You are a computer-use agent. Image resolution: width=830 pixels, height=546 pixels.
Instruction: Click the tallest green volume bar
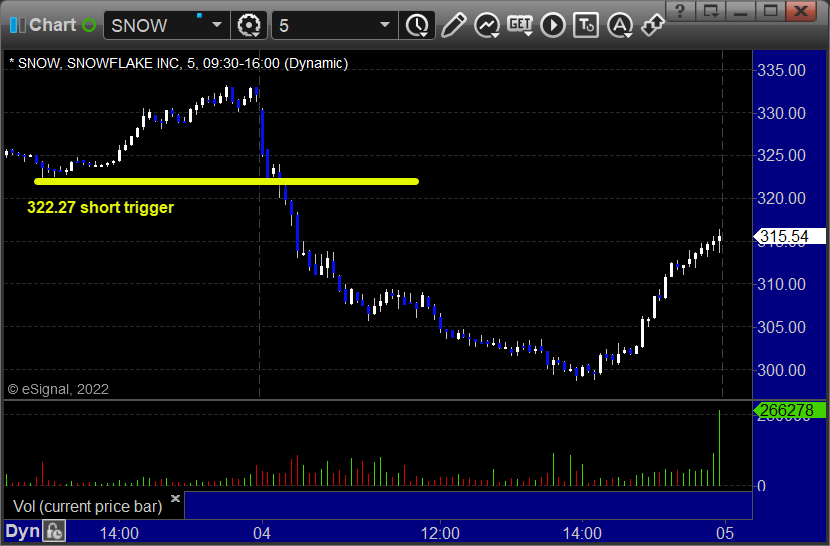coord(719,448)
